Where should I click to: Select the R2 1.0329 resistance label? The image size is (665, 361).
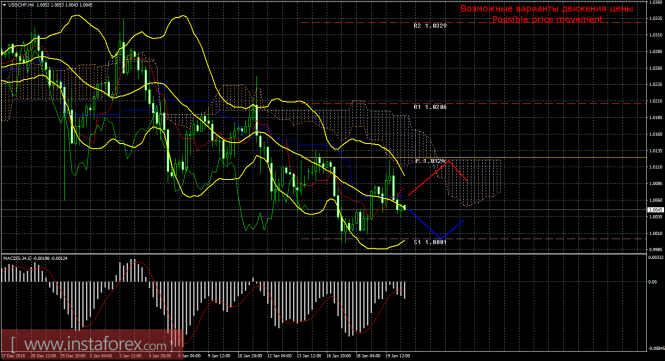pos(430,26)
